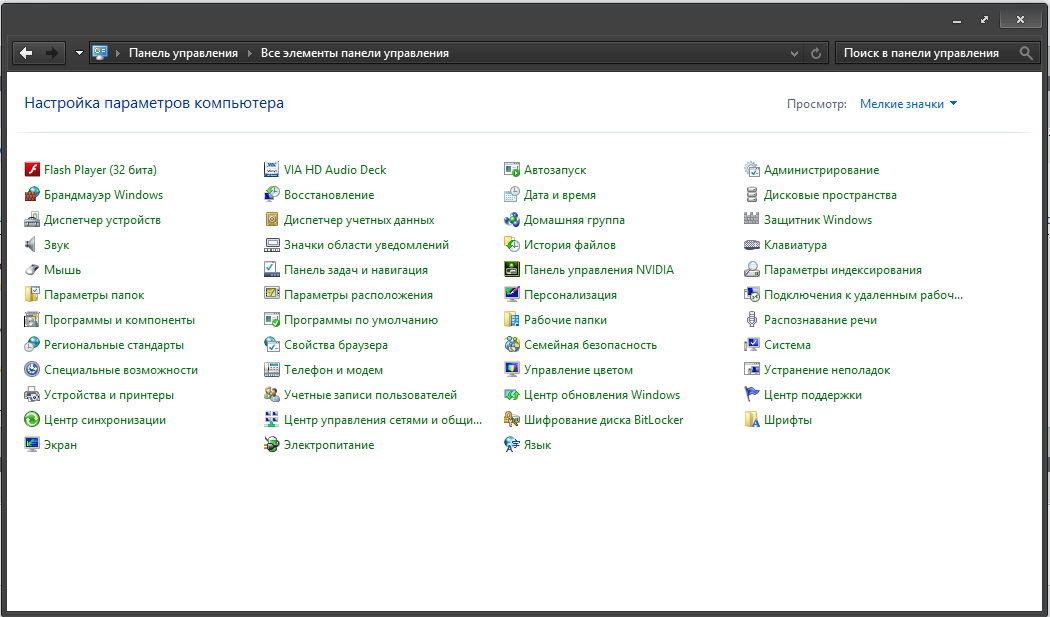Screen dimensions: 1050x617
Task: Click the Центр поддержки flag icon
Action: tap(752, 395)
